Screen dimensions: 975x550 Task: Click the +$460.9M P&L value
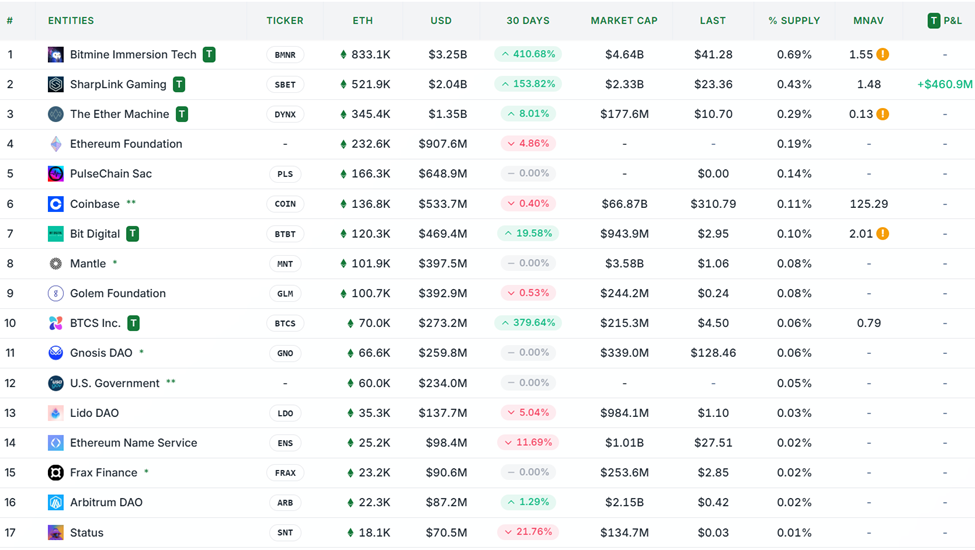(x=944, y=85)
